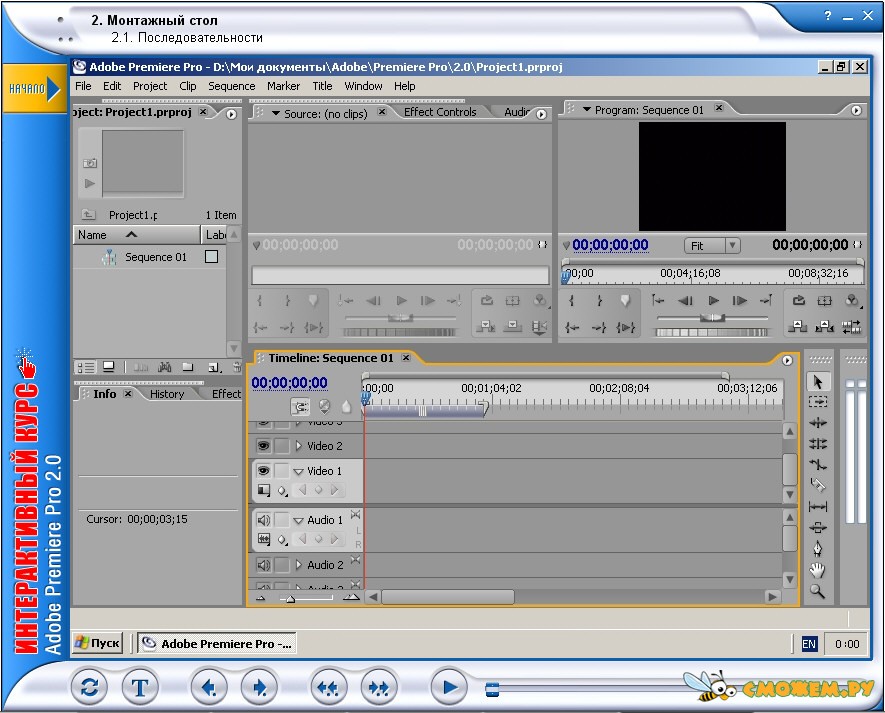Click Set DVD Marker in Timeline header

(324, 406)
